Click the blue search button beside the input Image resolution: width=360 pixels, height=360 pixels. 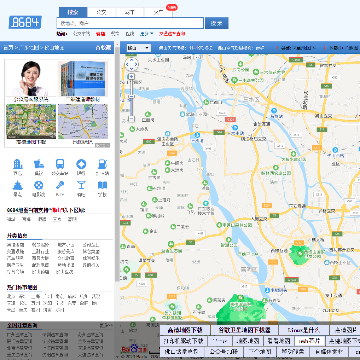click(x=217, y=23)
